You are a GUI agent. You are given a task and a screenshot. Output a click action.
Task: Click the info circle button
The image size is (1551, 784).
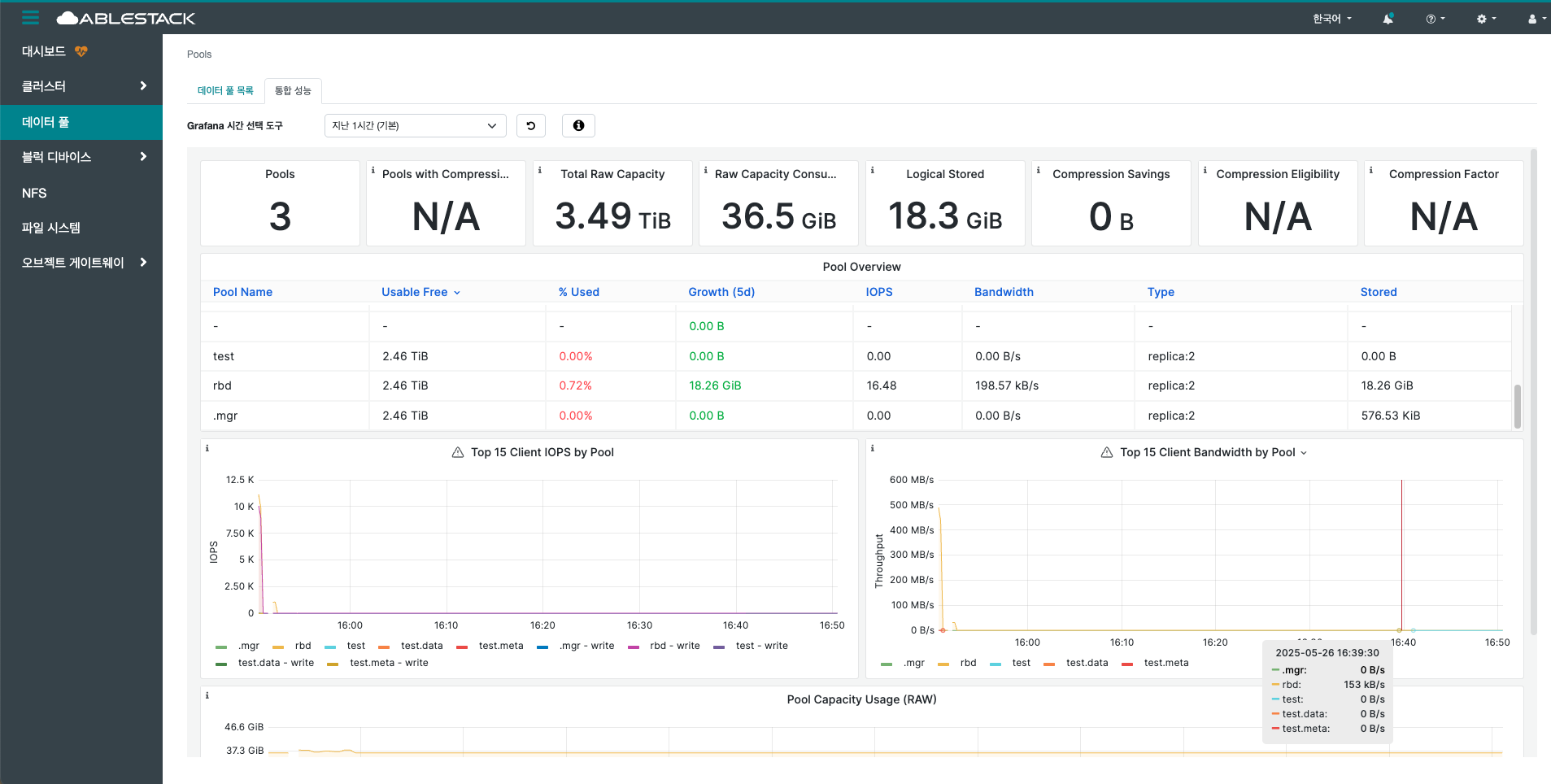578,125
